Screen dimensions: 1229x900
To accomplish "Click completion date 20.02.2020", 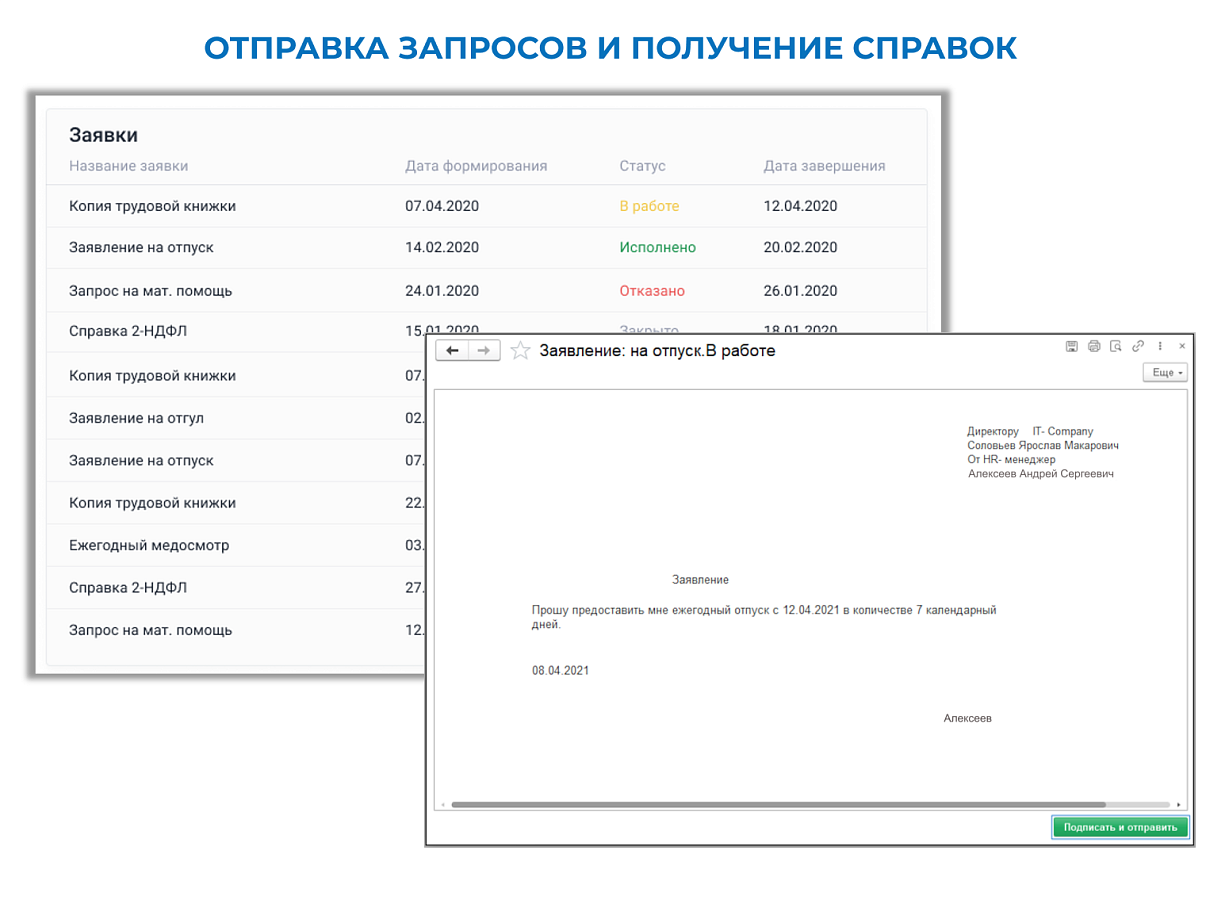I will pos(800,247).
